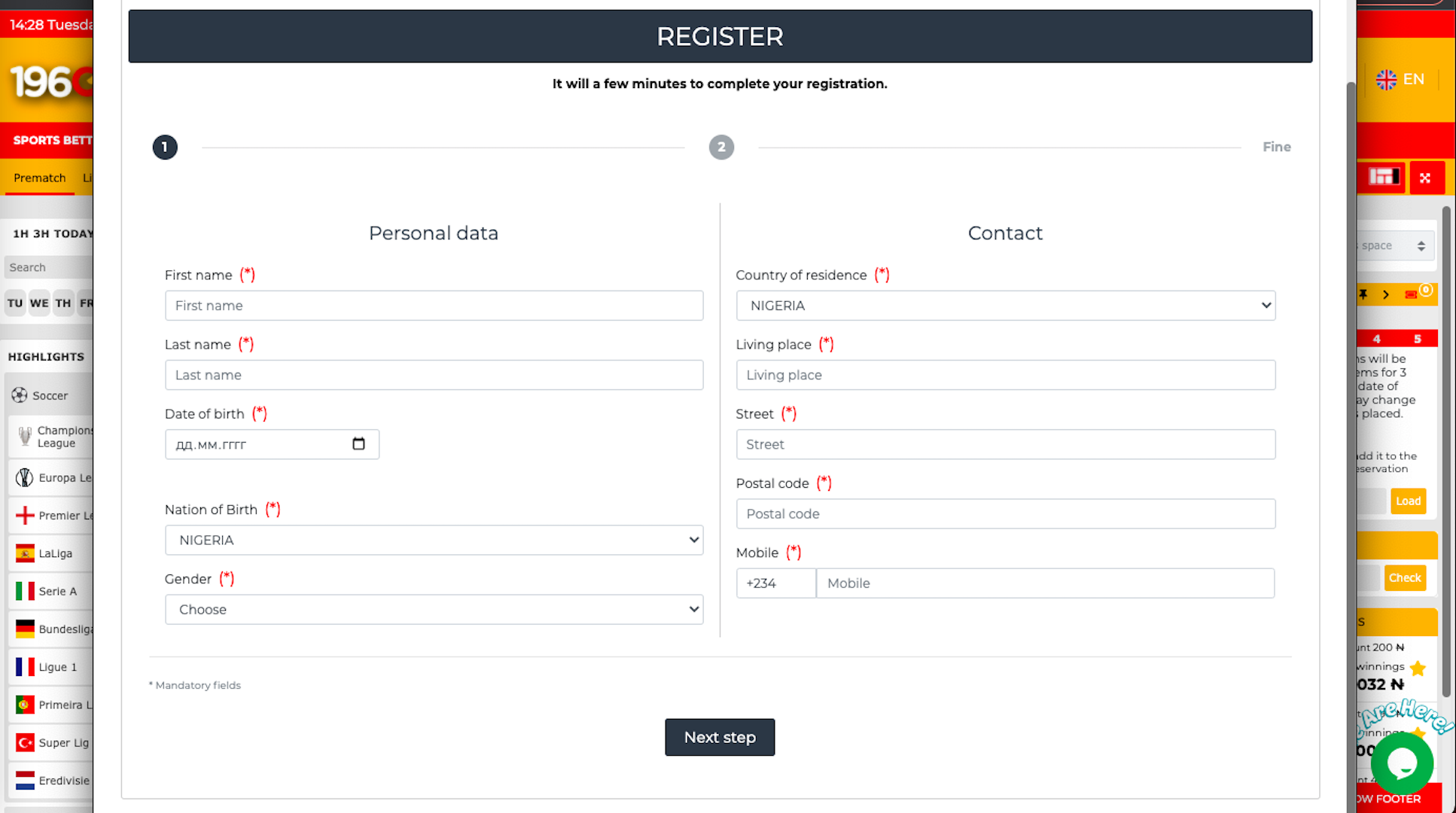Click the arrow navigation icon in sidebar
Screen dimensions: 1456x813
[1386, 294]
